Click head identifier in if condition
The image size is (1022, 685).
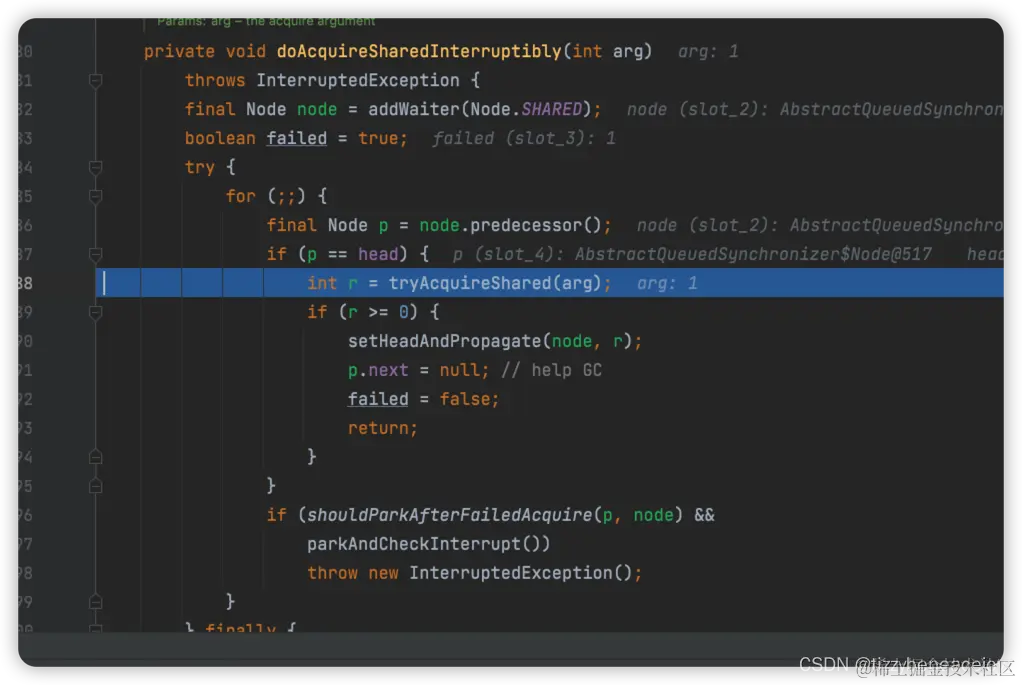tap(378, 254)
